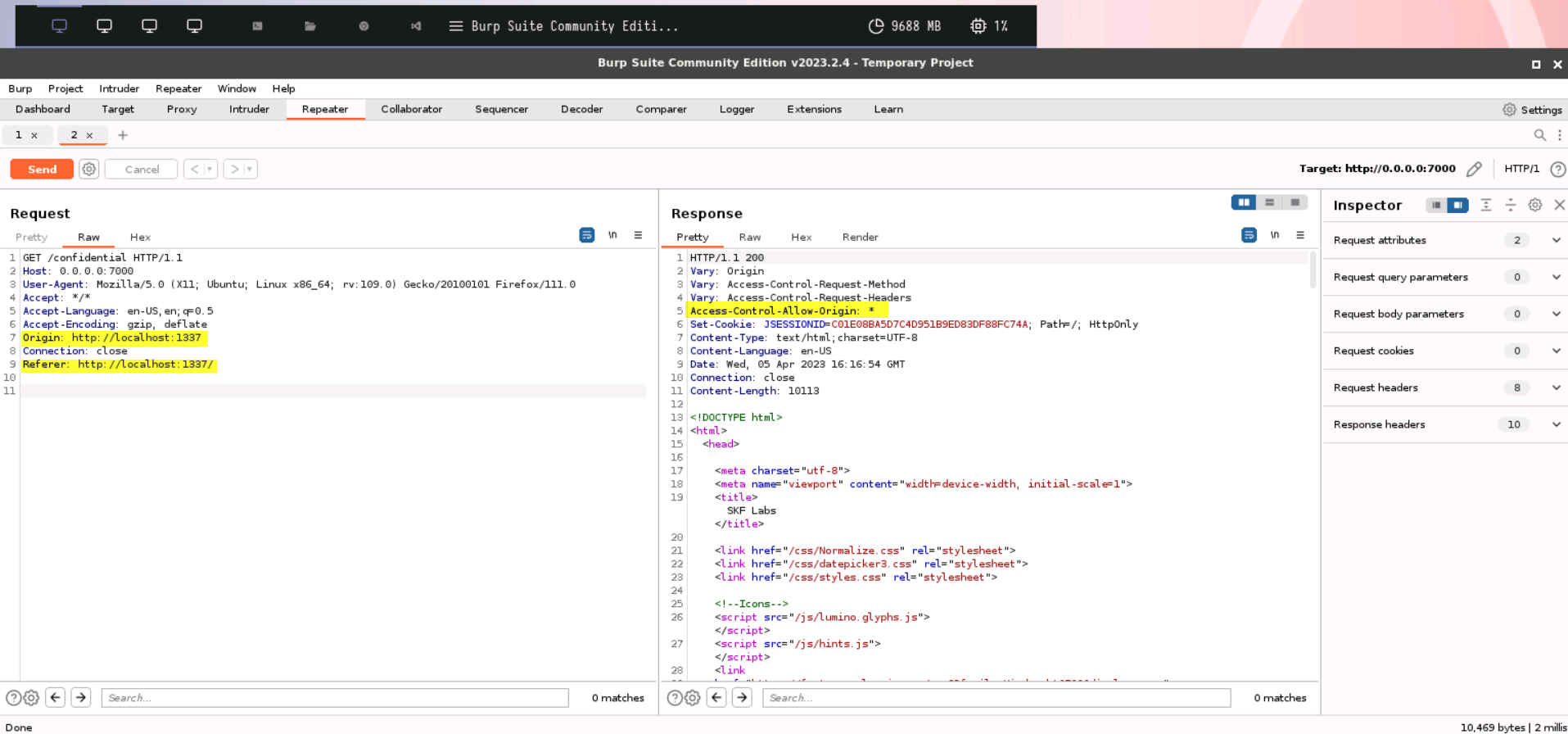Open request message editor hamburger menu
This screenshot has height=734, width=1568.
pyautogui.click(x=638, y=235)
